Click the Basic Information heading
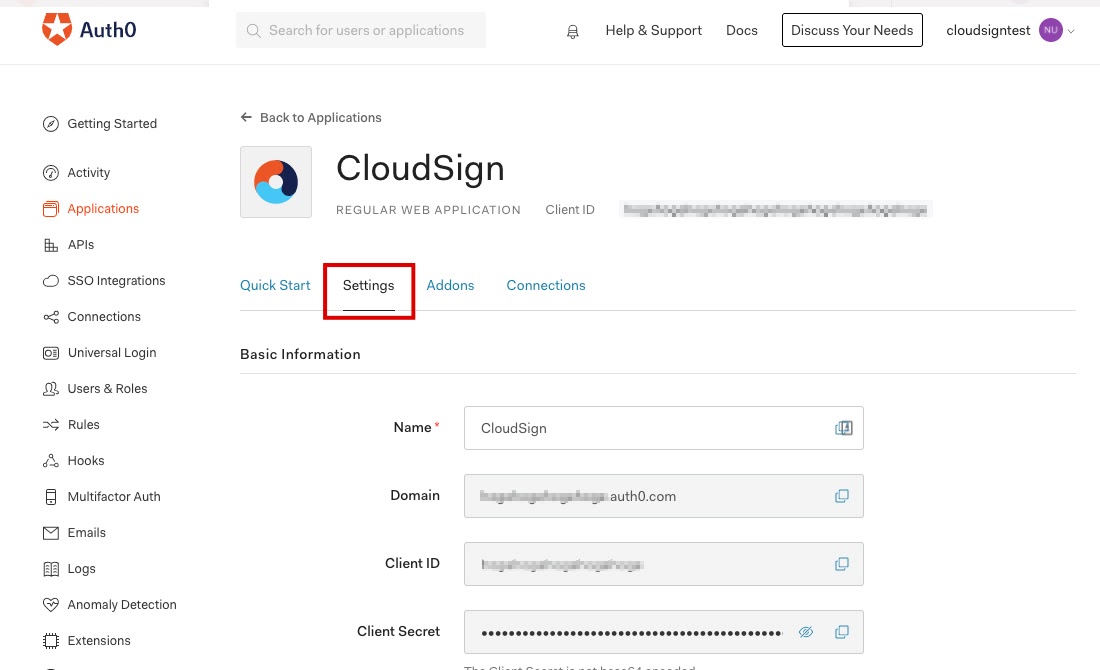Image resolution: width=1100 pixels, height=670 pixels. 300,354
